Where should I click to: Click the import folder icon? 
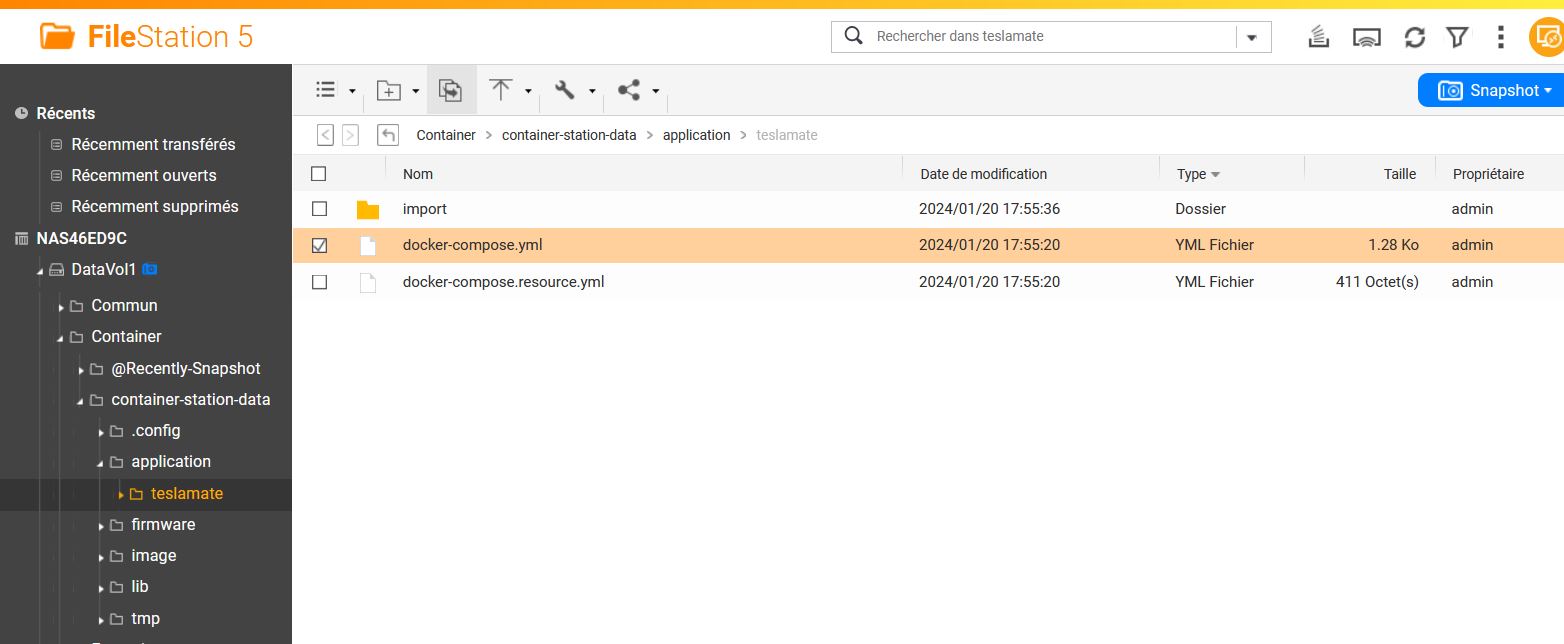click(368, 209)
